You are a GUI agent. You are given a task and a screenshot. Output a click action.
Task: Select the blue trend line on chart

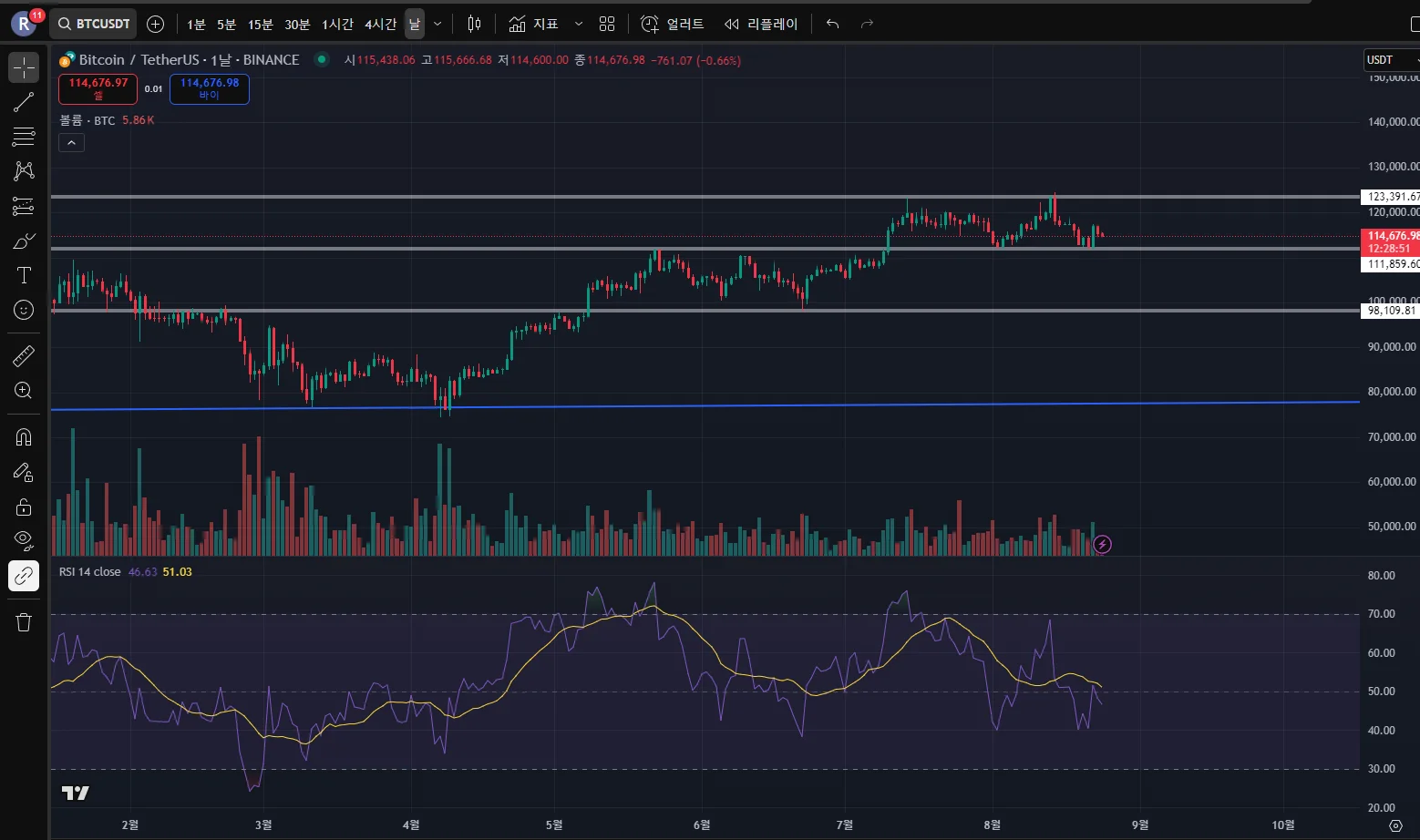point(705,405)
